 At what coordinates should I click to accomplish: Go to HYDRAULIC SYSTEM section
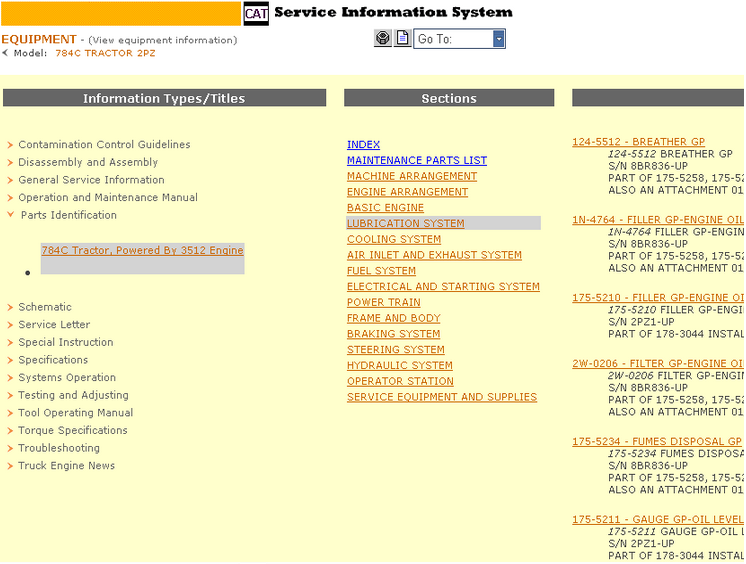click(399, 366)
